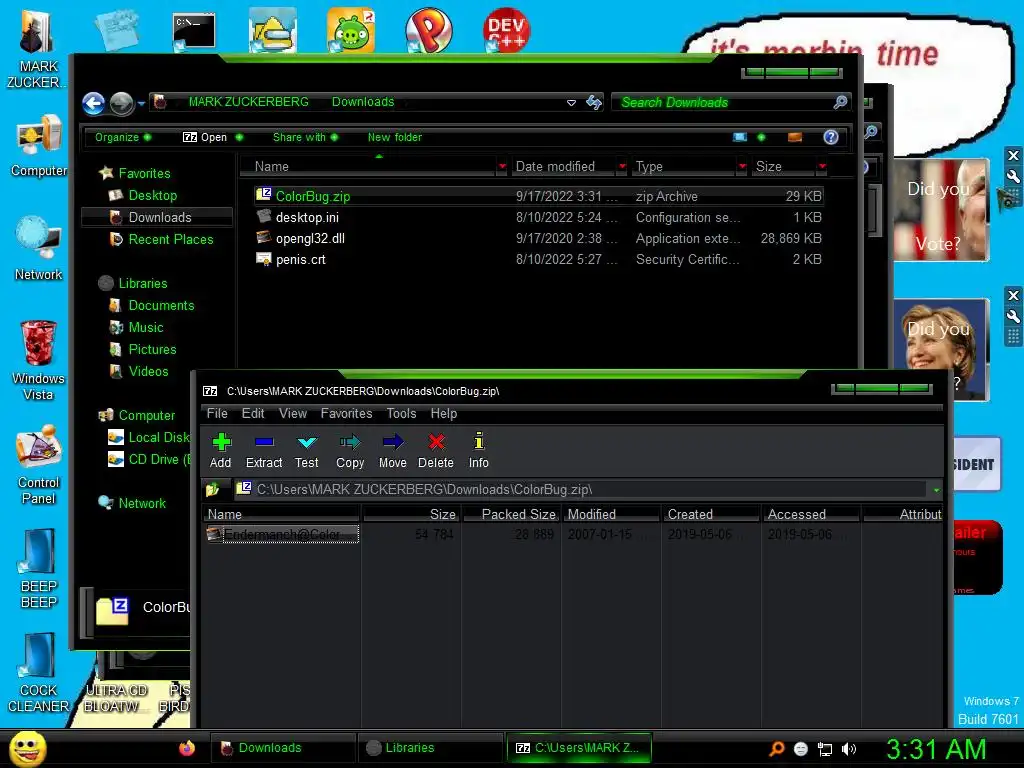Open the Computer desktop icon
1024x768 pixels.
click(x=39, y=146)
